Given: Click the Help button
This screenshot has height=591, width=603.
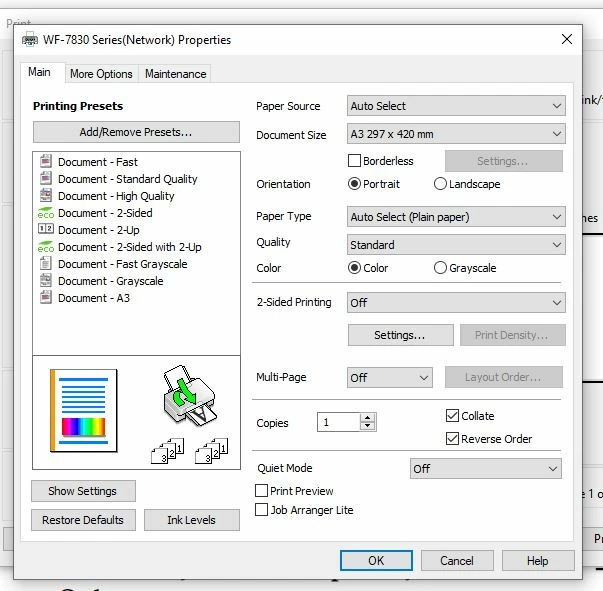Looking at the screenshot, I should (x=538, y=561).
